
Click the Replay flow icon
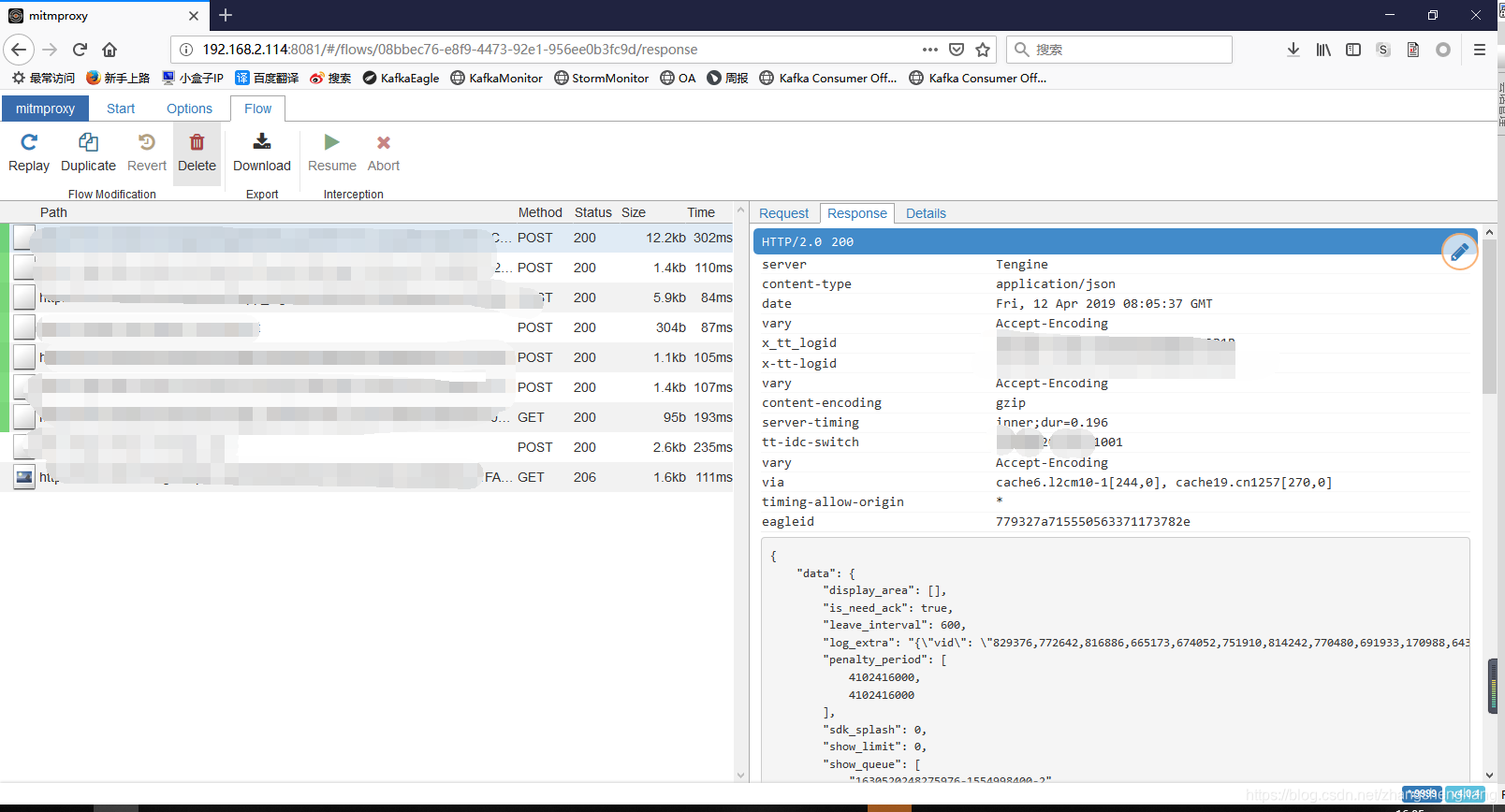(x=29, y=143)
